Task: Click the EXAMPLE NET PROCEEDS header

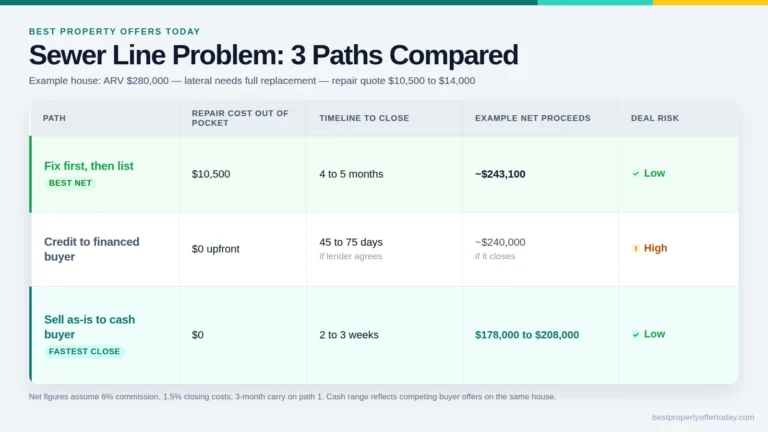Action: [x=533, y=118]
